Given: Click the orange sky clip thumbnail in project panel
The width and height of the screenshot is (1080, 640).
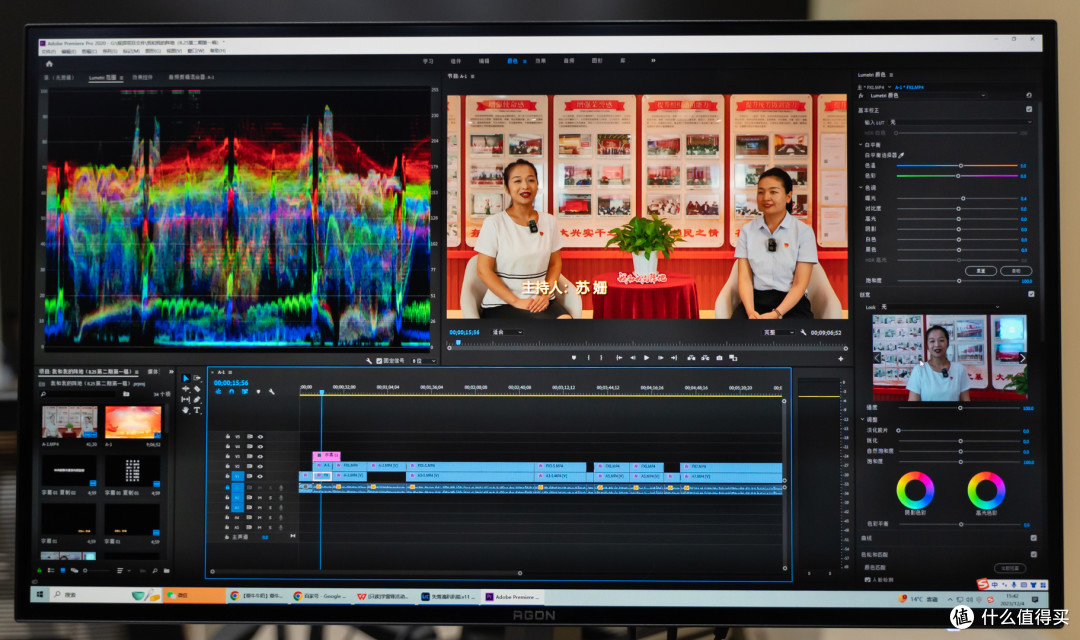Looking at the screenshot, I should pyautogui.click(x=133, y=422).
